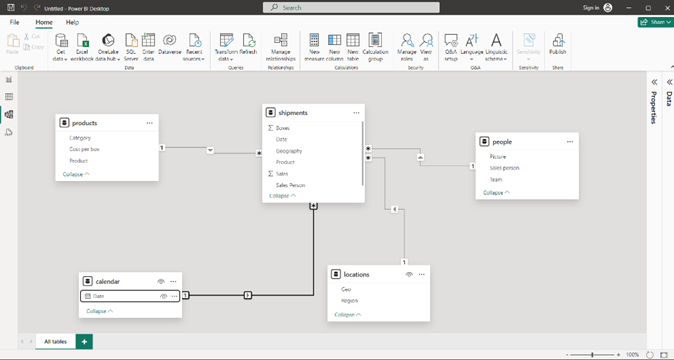The width and height of the screenshot is (674, 360).
Task: Collapse the people table
Action: tap(496, 192)
